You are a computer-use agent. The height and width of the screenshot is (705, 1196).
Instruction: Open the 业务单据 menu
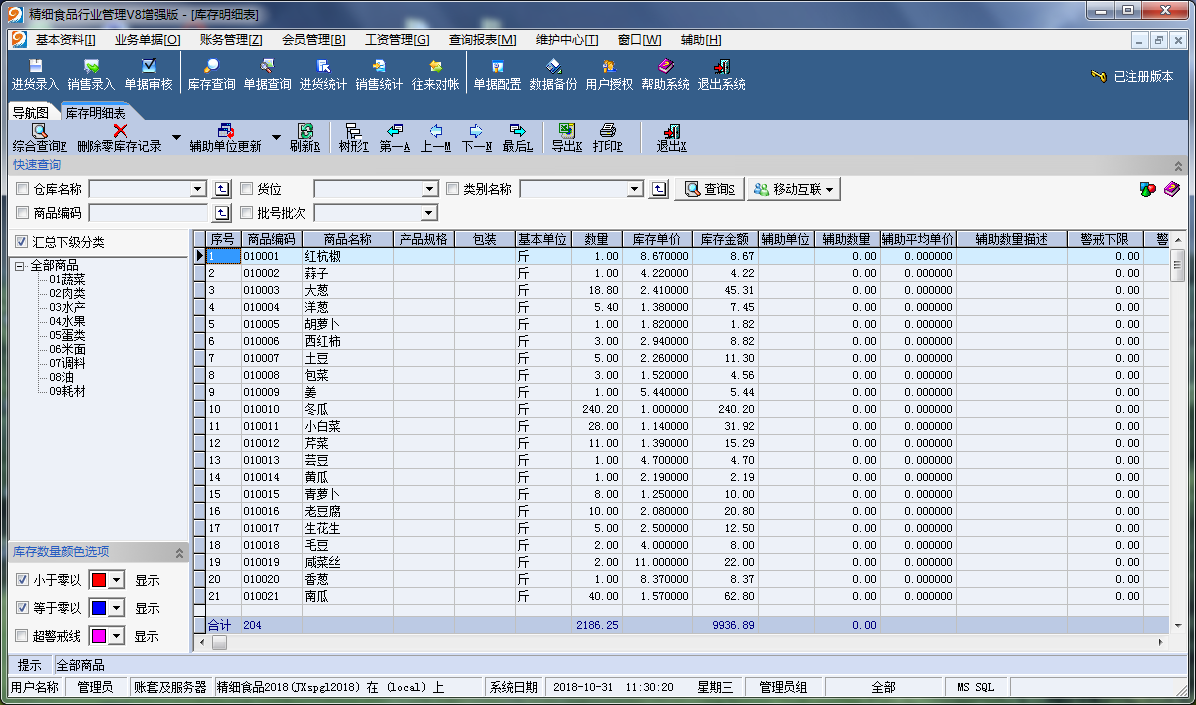click(x=147, y=40)
